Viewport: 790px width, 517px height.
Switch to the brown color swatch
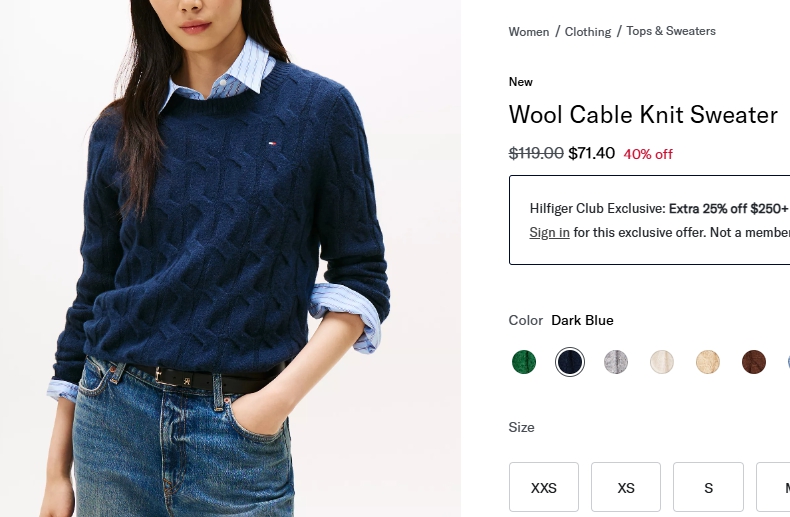pyautogui.click(x=754, y=362)
